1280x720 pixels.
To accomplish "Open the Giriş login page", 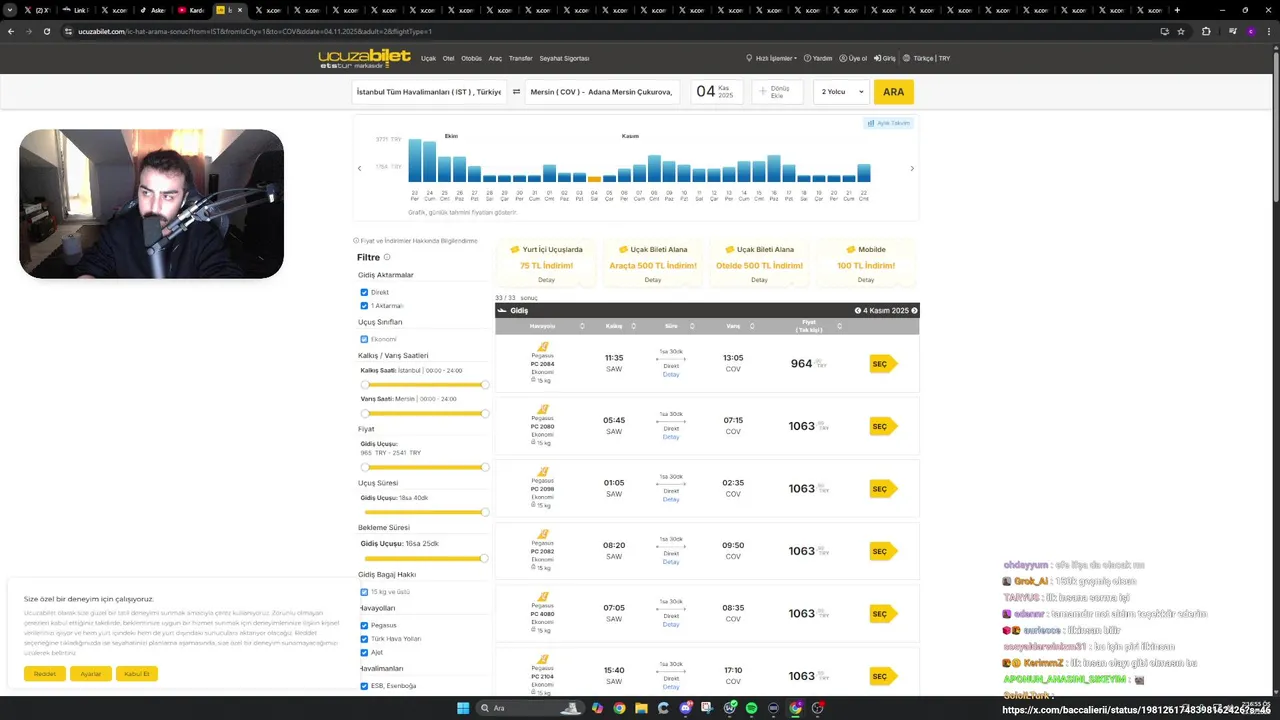I will pyautogui.click(x=885, y=58).
